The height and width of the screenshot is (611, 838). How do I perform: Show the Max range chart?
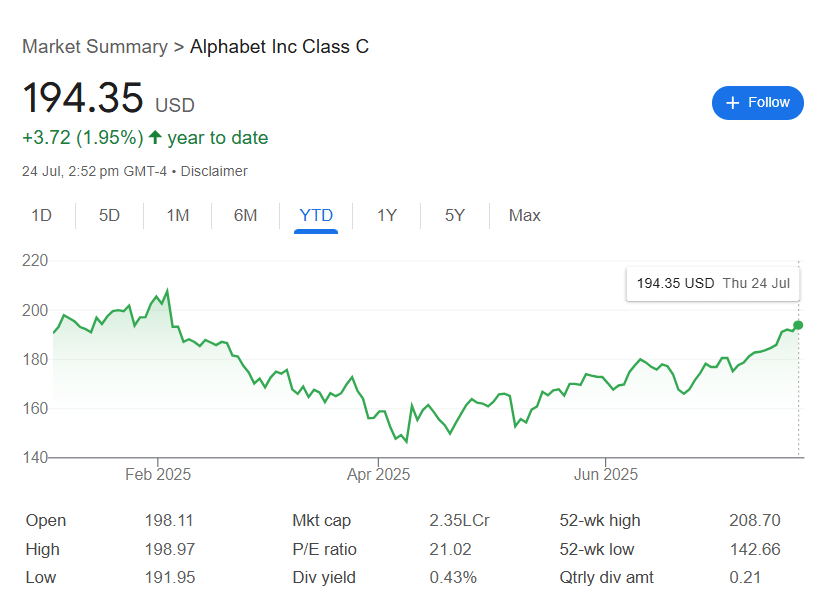(x=524, y=215)
